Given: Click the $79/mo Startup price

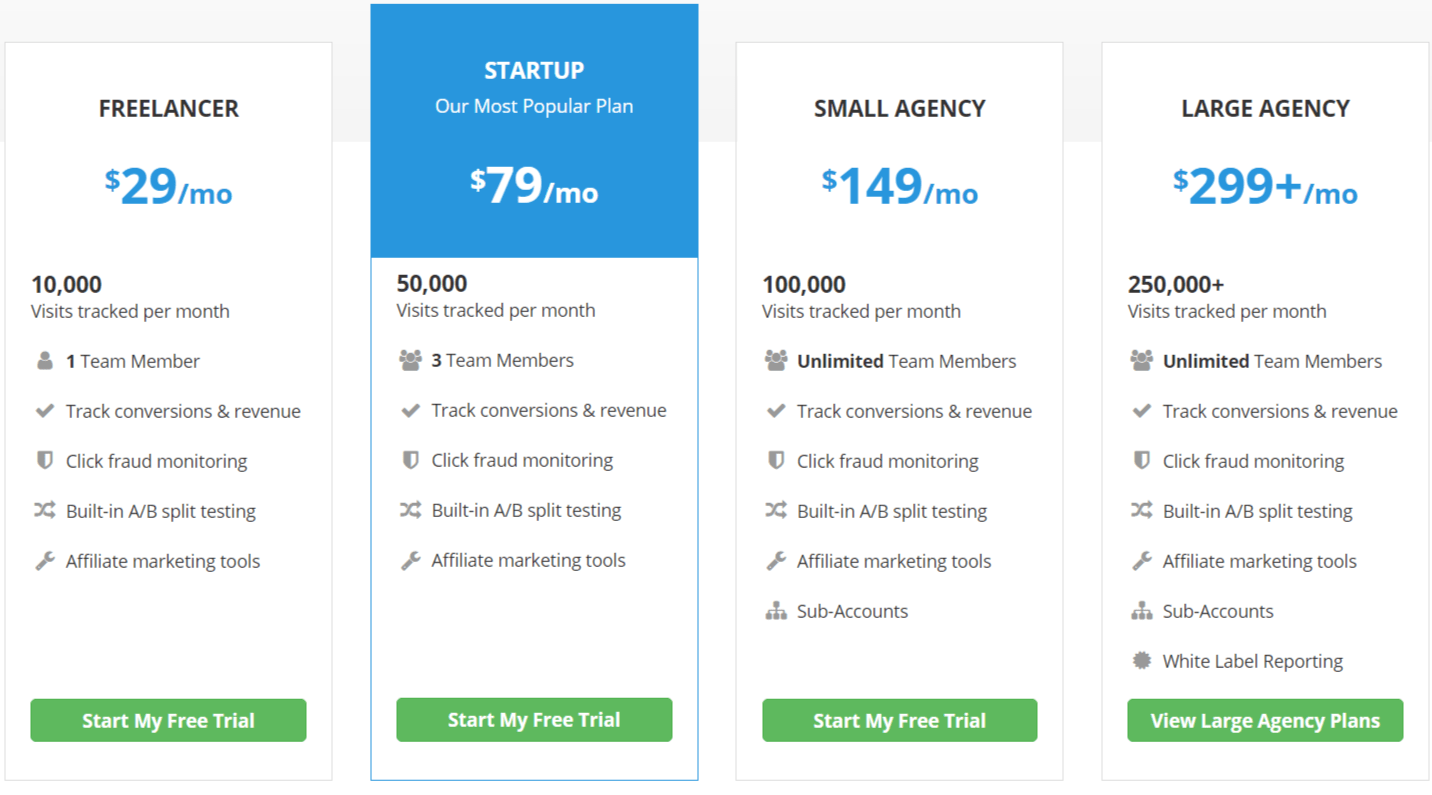Looking at the screenshot, I should click(534, 186).
